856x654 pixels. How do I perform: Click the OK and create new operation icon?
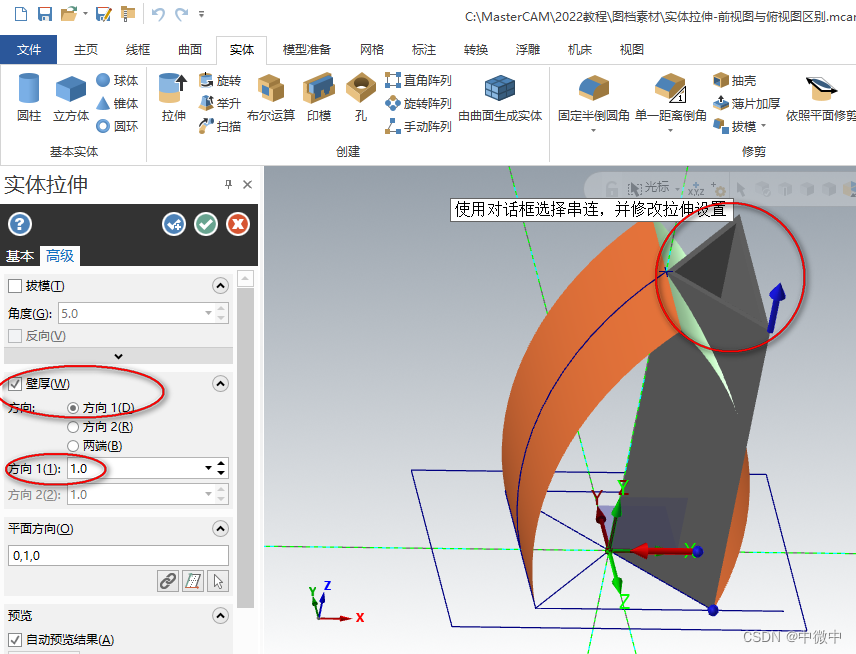[174, 224]
